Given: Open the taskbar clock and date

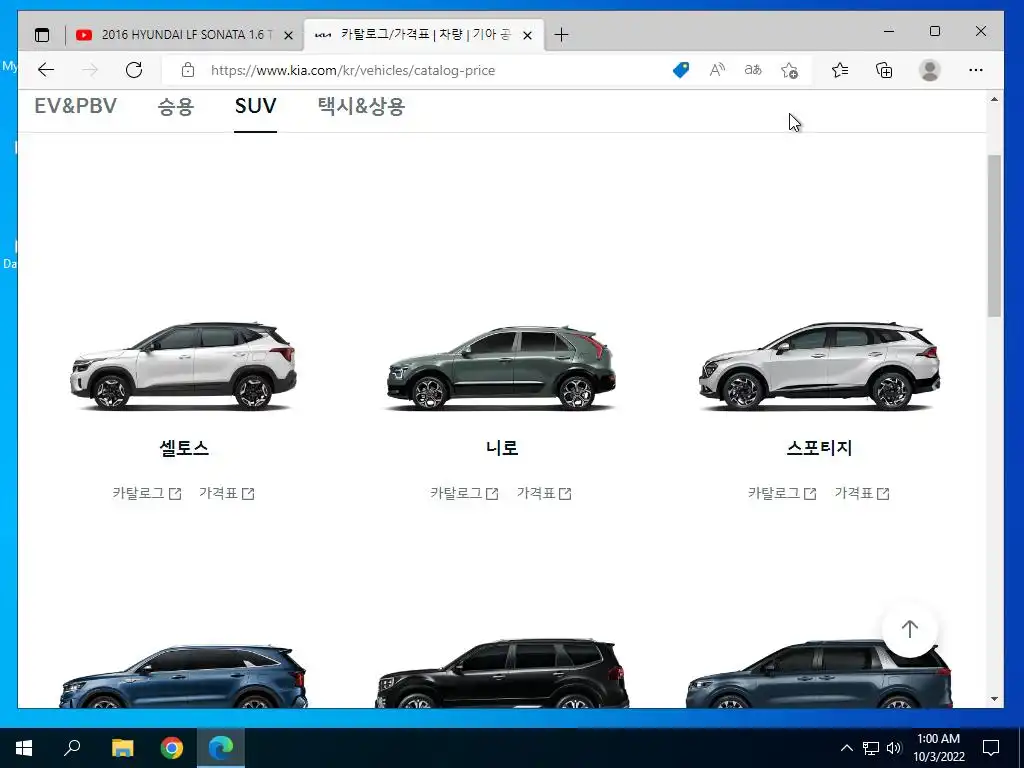Looking at the screenshot, I should [x=938, y=748].
